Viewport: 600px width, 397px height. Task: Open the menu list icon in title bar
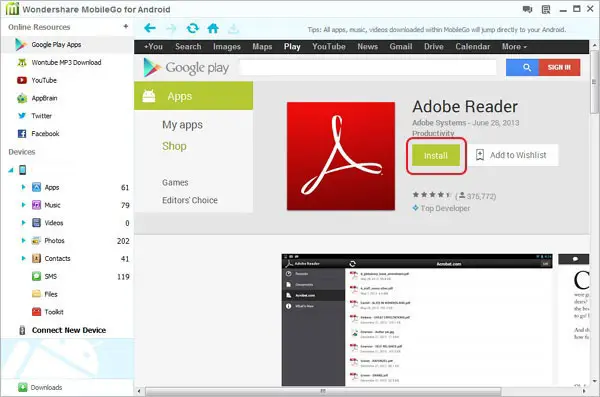tap(546, 9)
